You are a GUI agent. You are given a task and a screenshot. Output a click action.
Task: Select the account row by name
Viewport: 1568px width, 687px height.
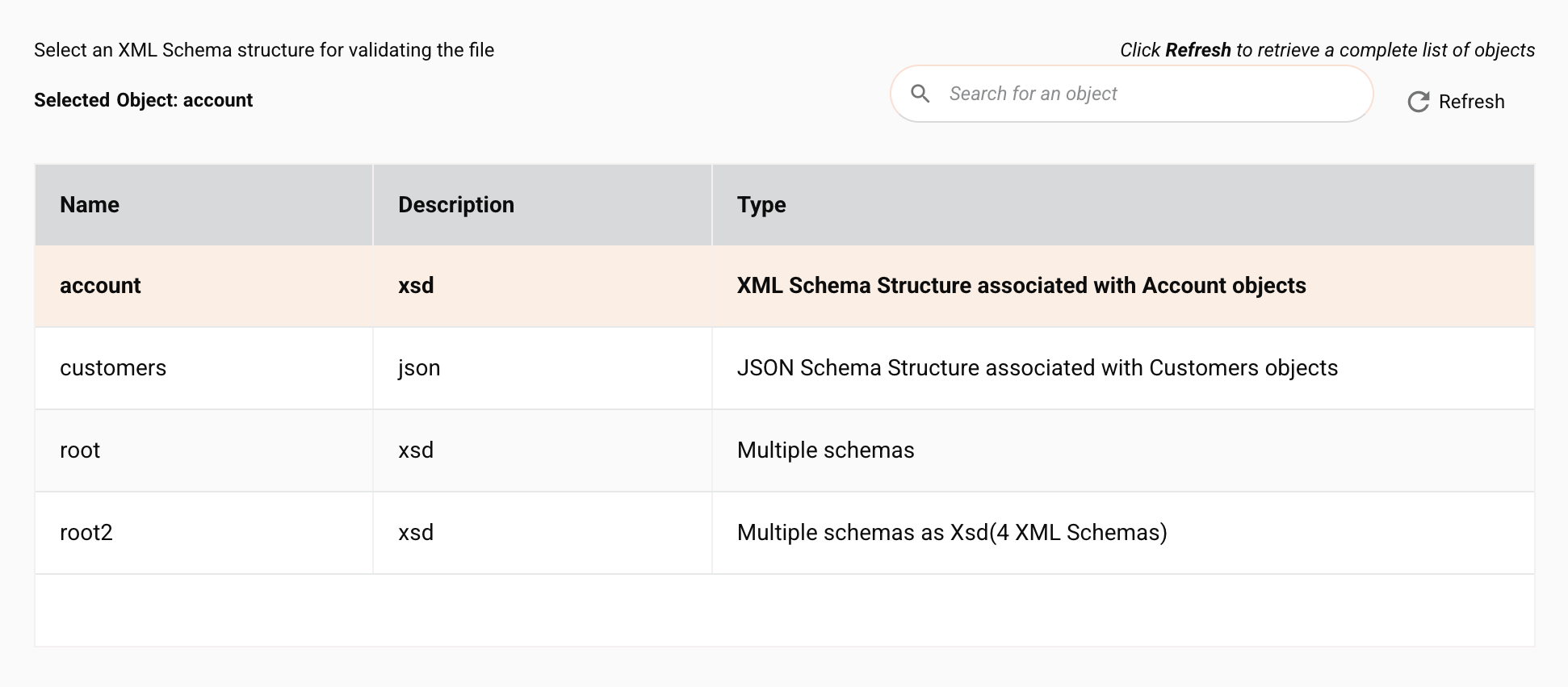click(x=100, y=286)
